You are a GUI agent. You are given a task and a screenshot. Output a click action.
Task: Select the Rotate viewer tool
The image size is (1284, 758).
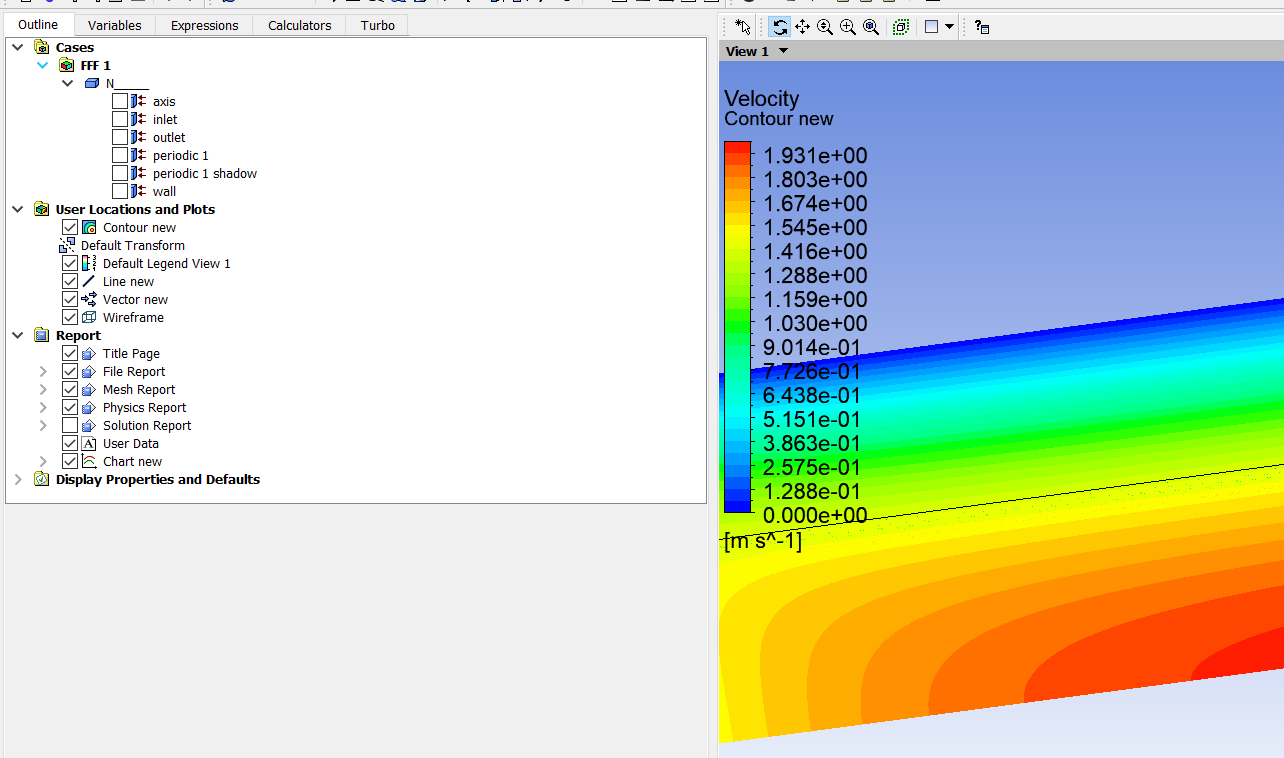tap(780, 27)
